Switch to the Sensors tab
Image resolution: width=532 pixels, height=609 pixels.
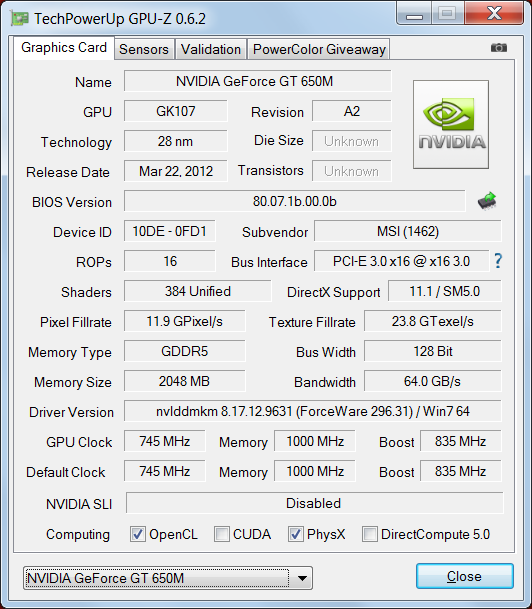144,49
